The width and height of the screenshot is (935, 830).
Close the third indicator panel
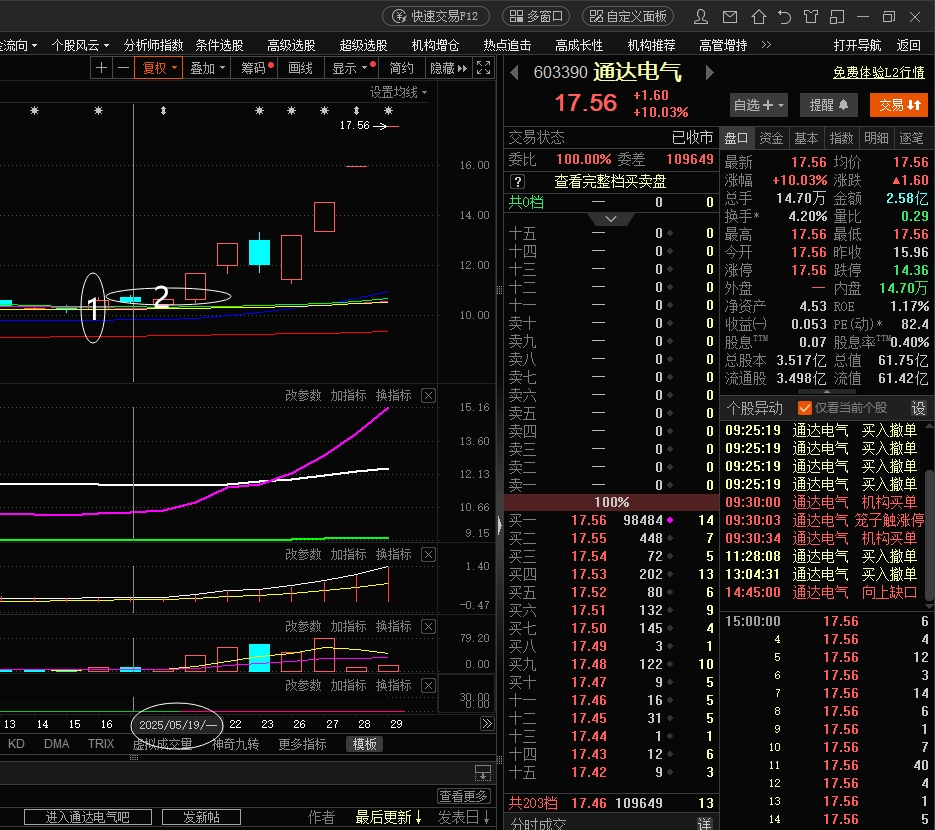coord(428,626)
